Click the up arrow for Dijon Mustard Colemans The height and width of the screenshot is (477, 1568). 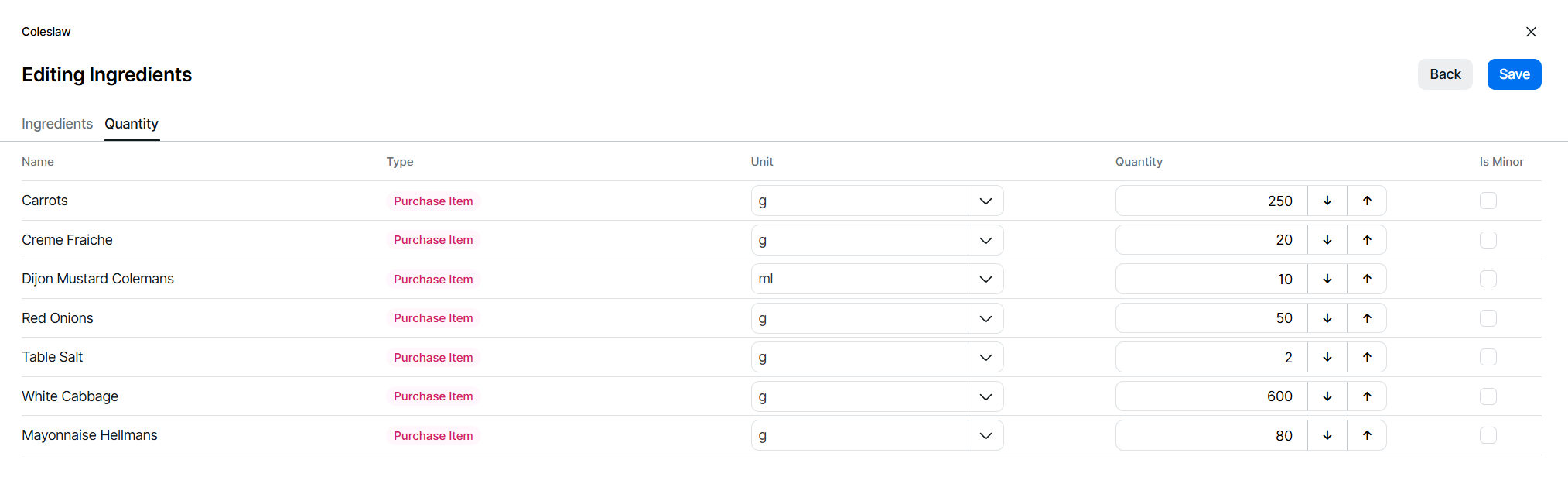[1367, 279]
